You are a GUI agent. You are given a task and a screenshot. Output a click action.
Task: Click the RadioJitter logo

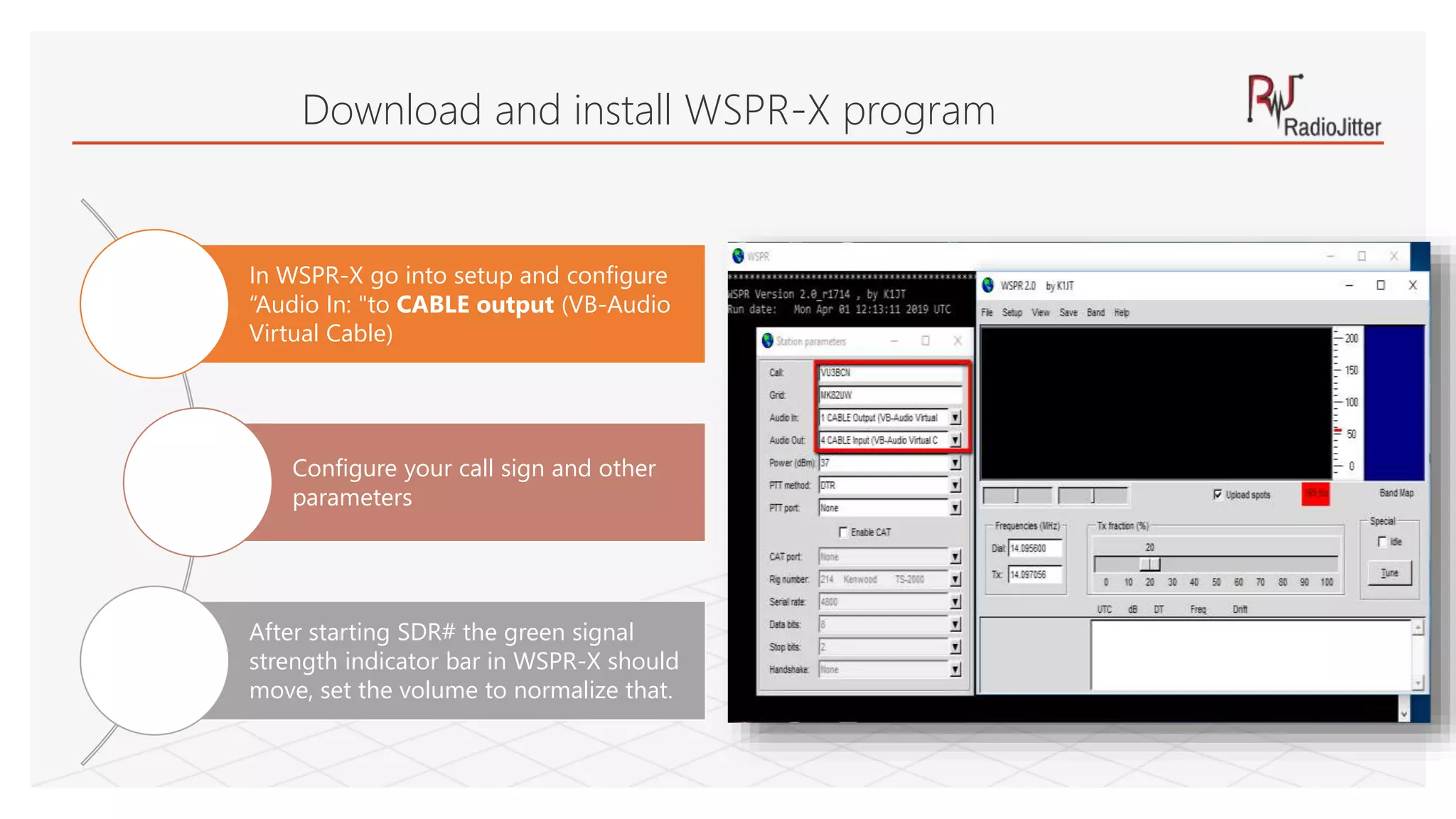pos(1314,107)
